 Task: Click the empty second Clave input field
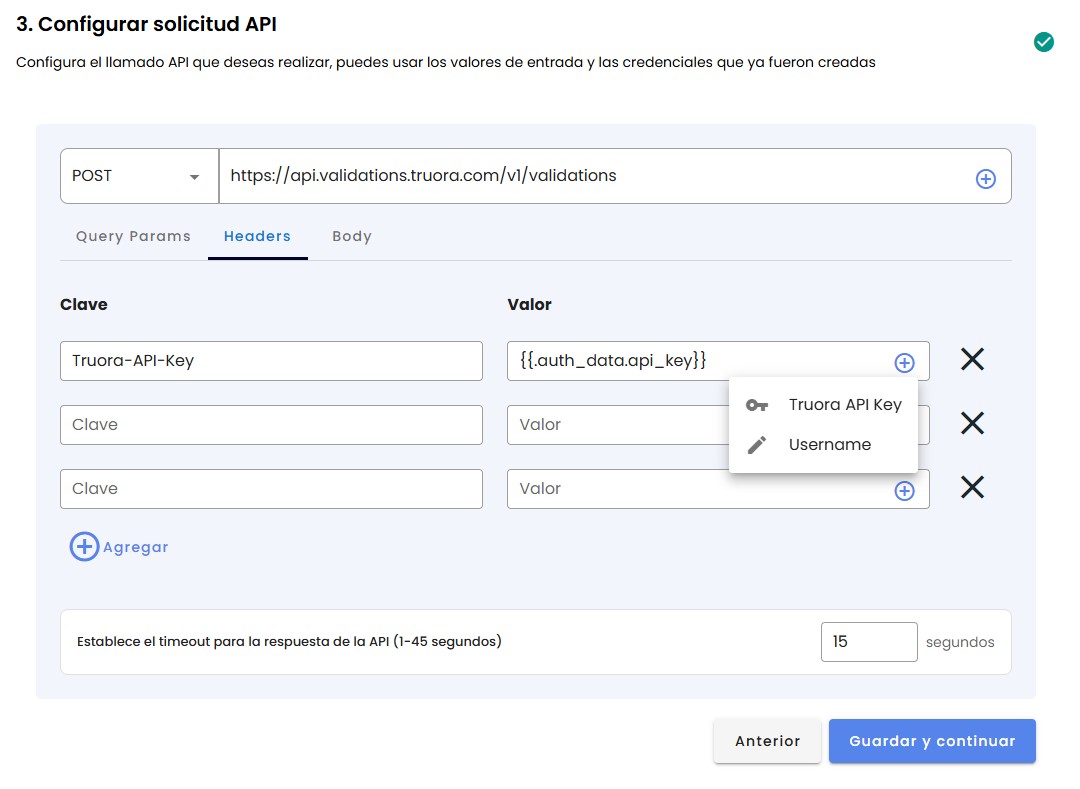tap(271, 424)
